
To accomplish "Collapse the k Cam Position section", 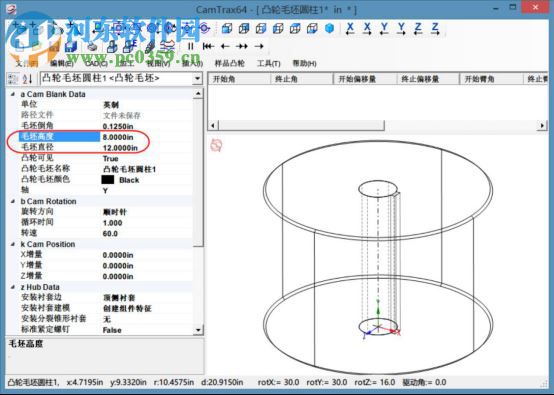I will (x=13, y=244).
